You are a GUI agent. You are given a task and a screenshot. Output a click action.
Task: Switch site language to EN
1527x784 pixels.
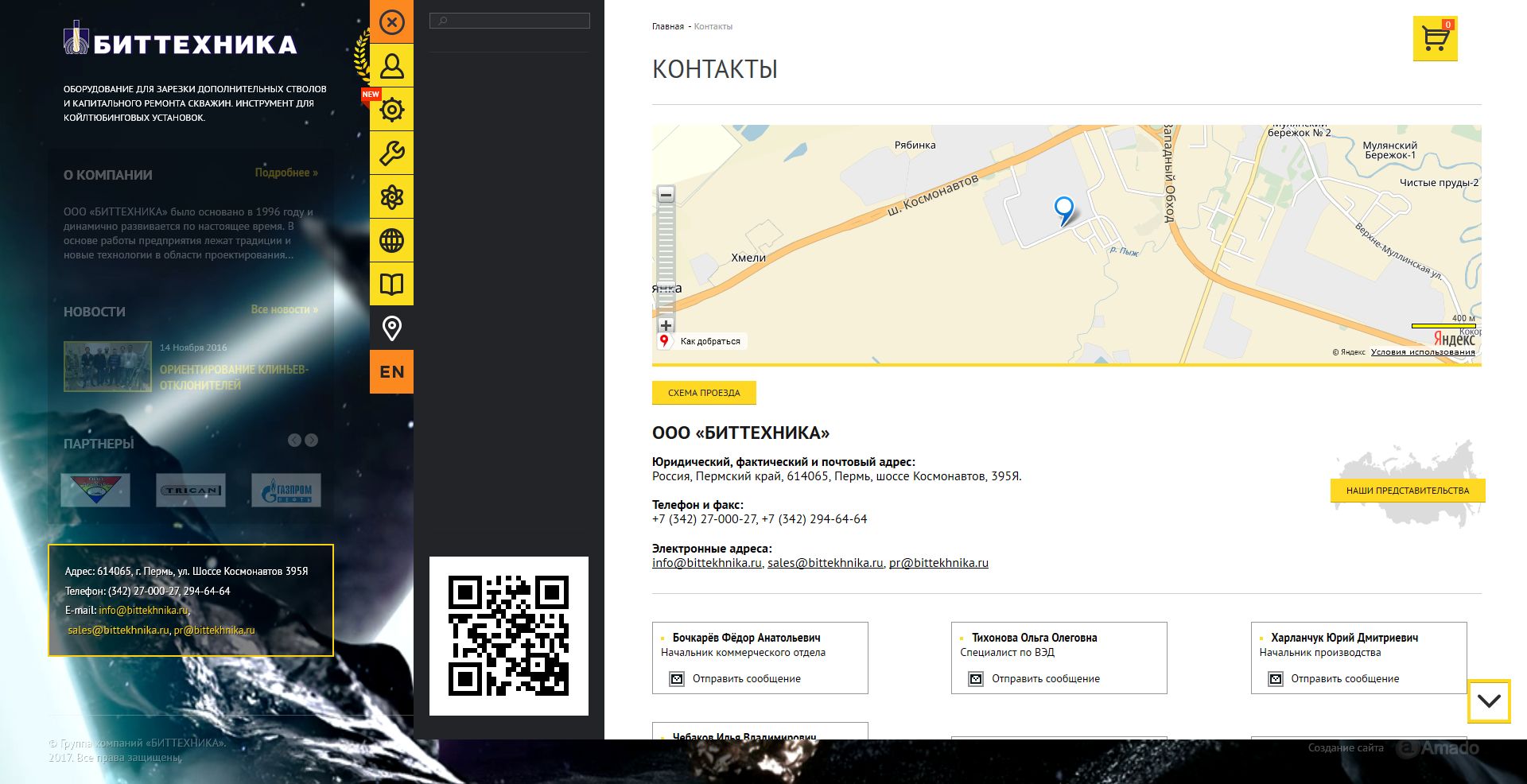(391, 371)
